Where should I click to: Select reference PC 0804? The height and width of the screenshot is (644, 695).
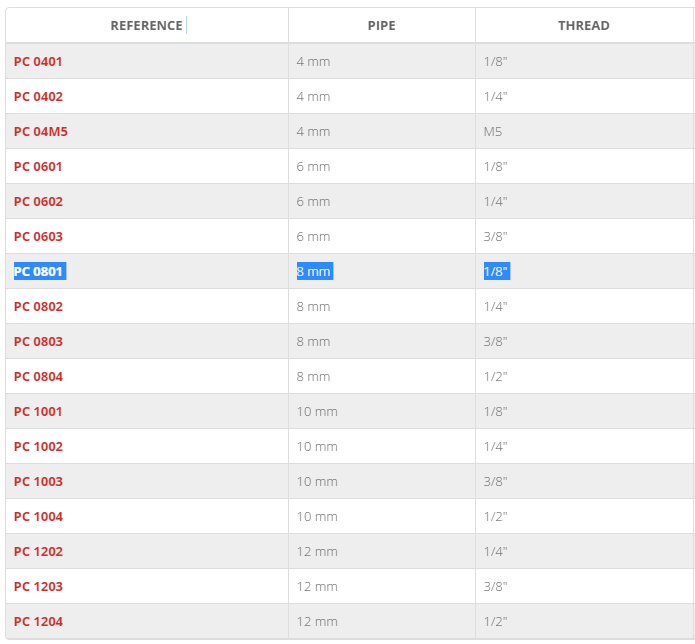39,377
